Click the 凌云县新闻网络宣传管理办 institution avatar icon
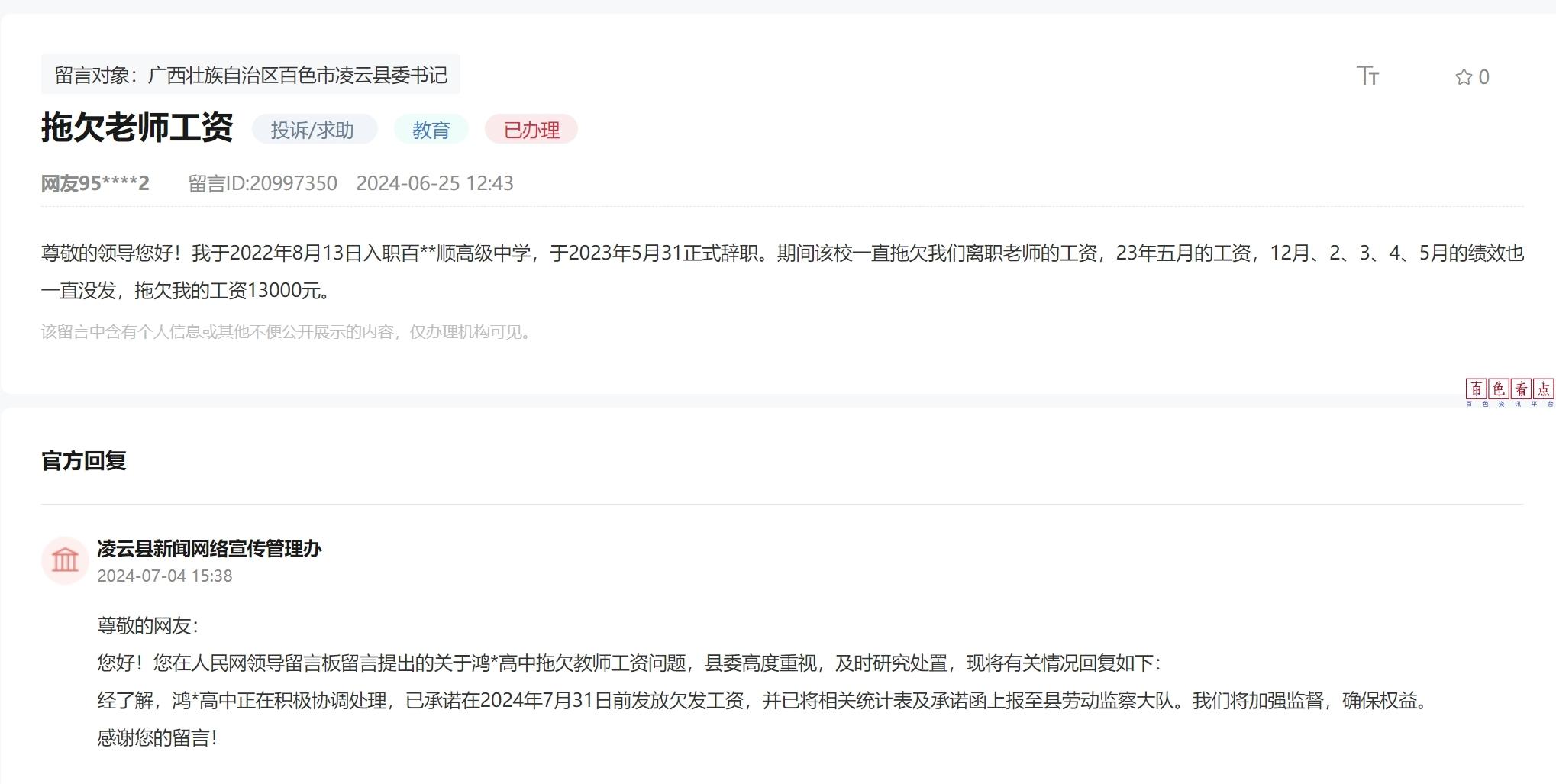 click(x=65, y=560)
